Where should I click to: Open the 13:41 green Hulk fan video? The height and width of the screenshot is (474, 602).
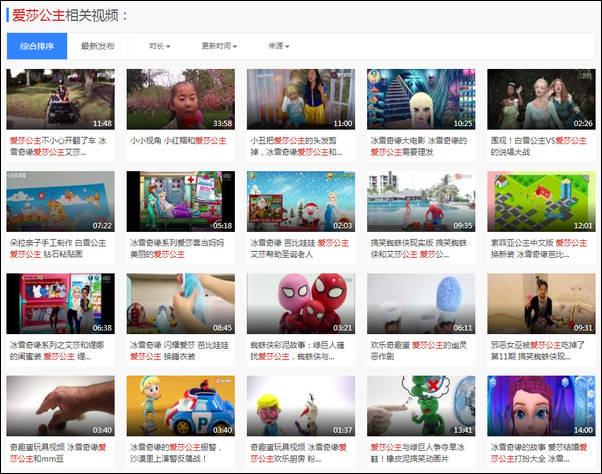click(421, 406)
